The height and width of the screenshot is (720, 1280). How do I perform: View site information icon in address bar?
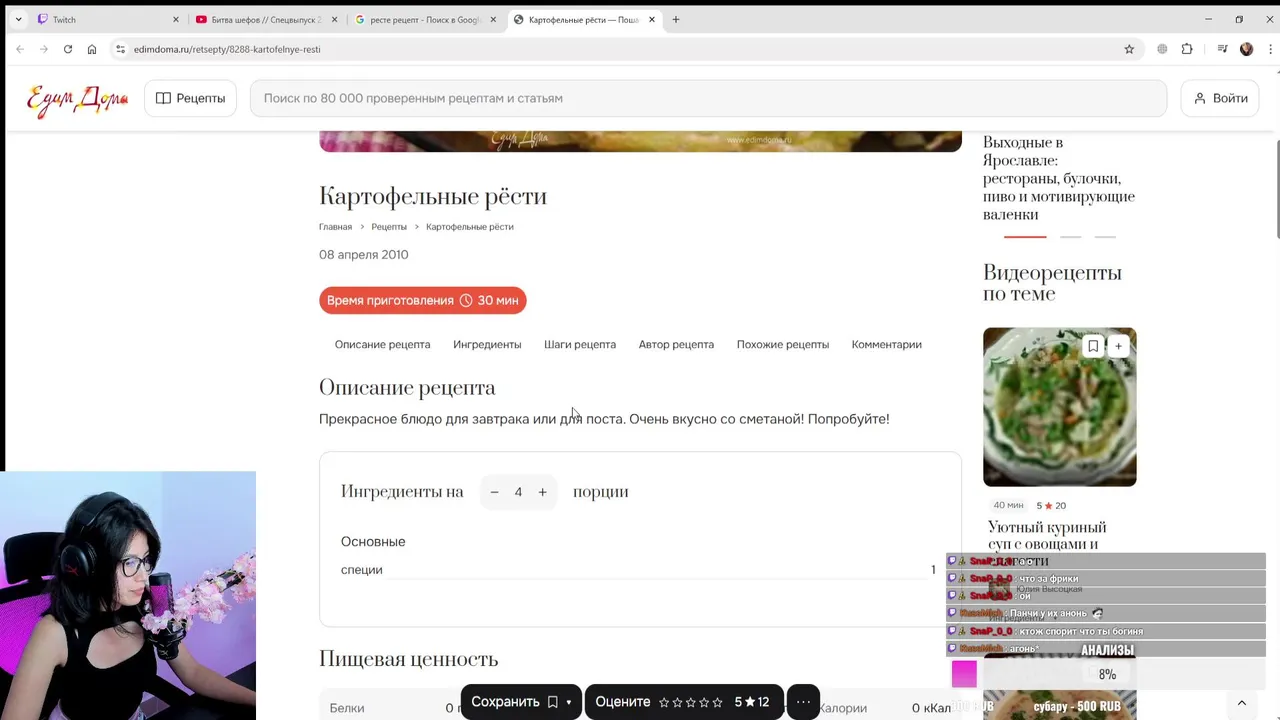click(120, 49)
